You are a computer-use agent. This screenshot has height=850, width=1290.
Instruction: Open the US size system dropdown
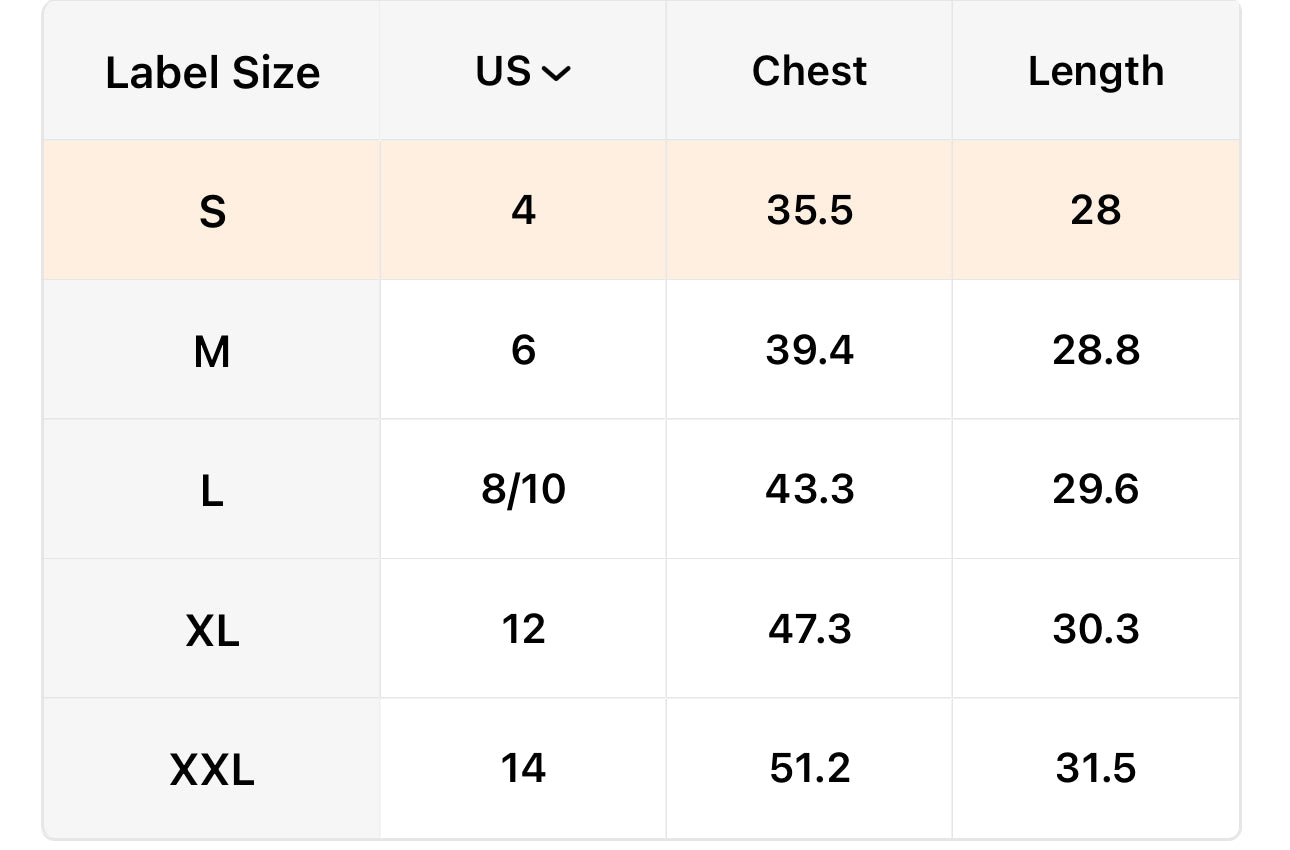pyautogui.click(x=523, y=72)
